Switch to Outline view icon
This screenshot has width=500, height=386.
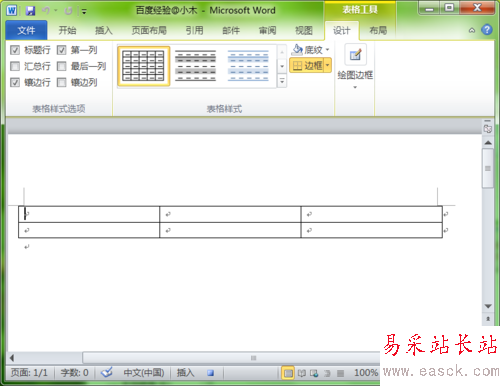pos(327,373)
